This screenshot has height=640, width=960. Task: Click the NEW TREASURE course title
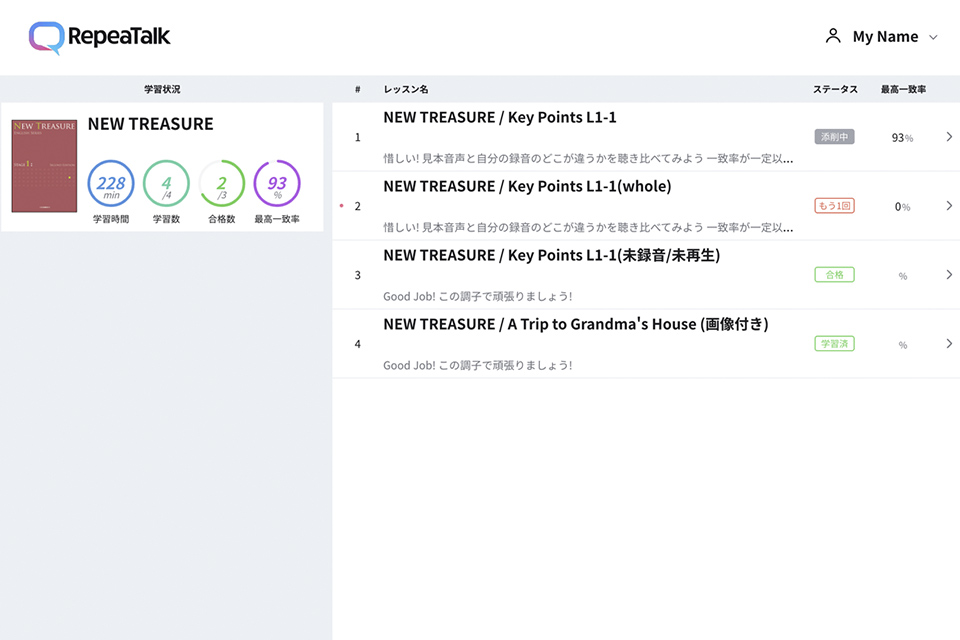pyautogui.click(x=151, y=124)
